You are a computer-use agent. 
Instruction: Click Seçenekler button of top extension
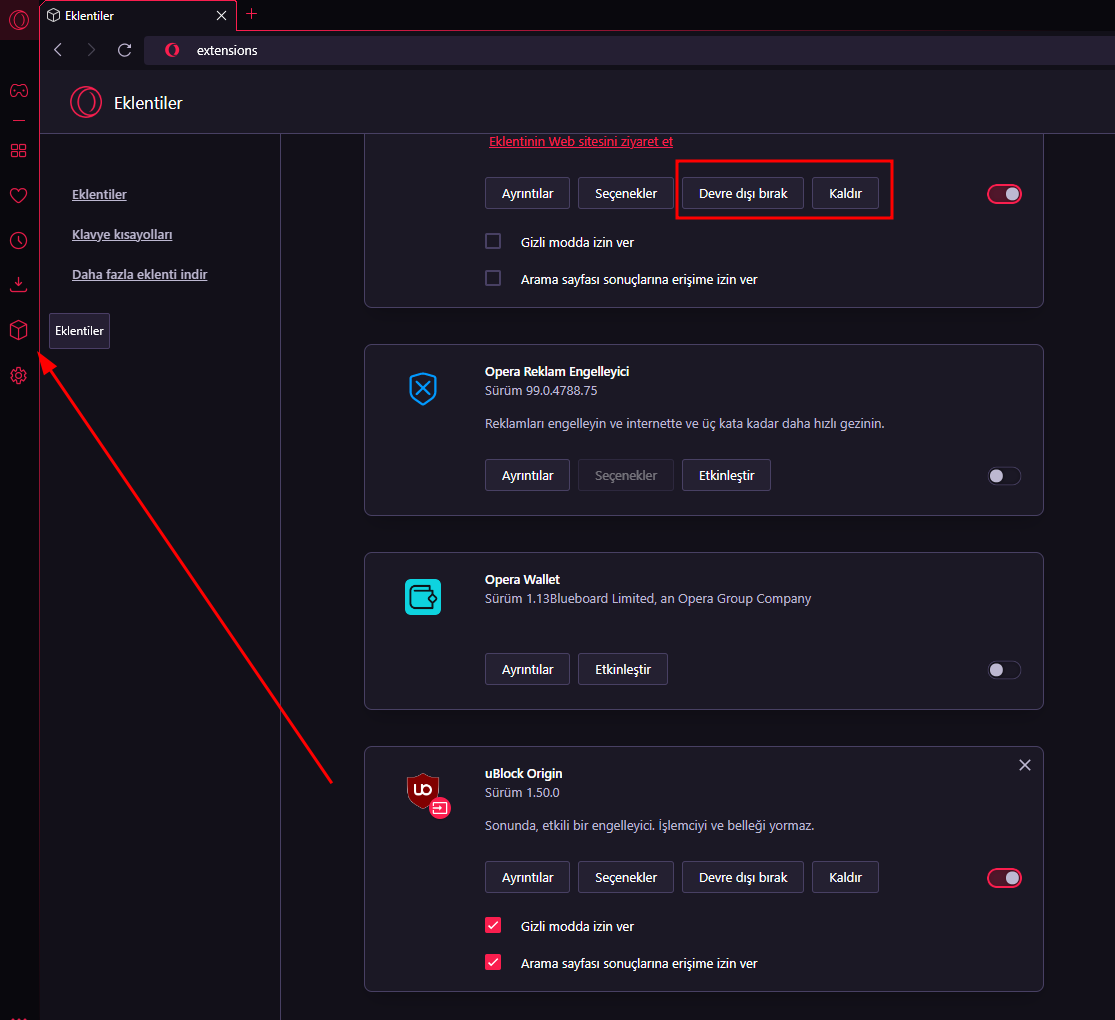pyautogui.click(x=625, y=193)
